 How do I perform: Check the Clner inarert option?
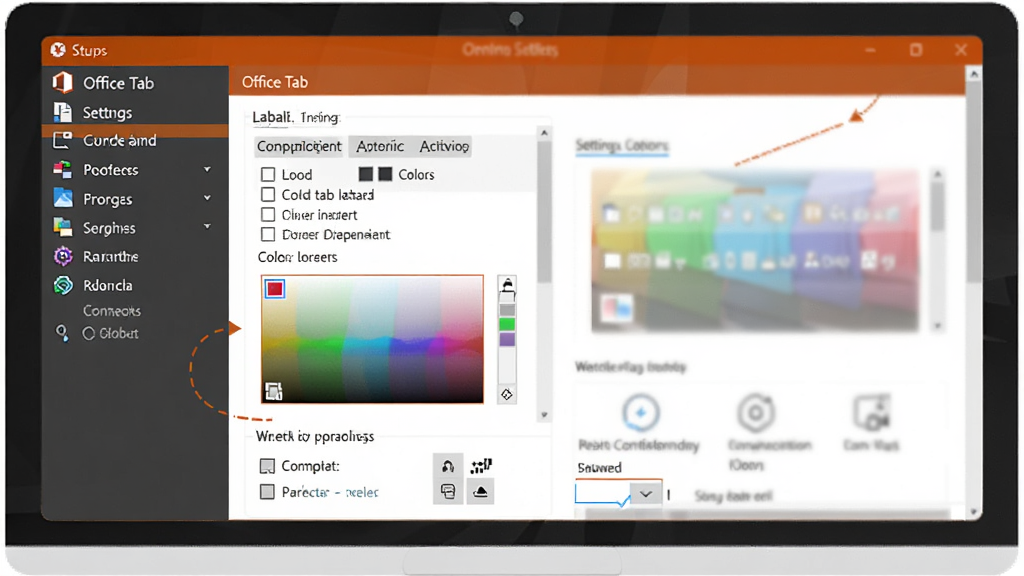point(268,215)
